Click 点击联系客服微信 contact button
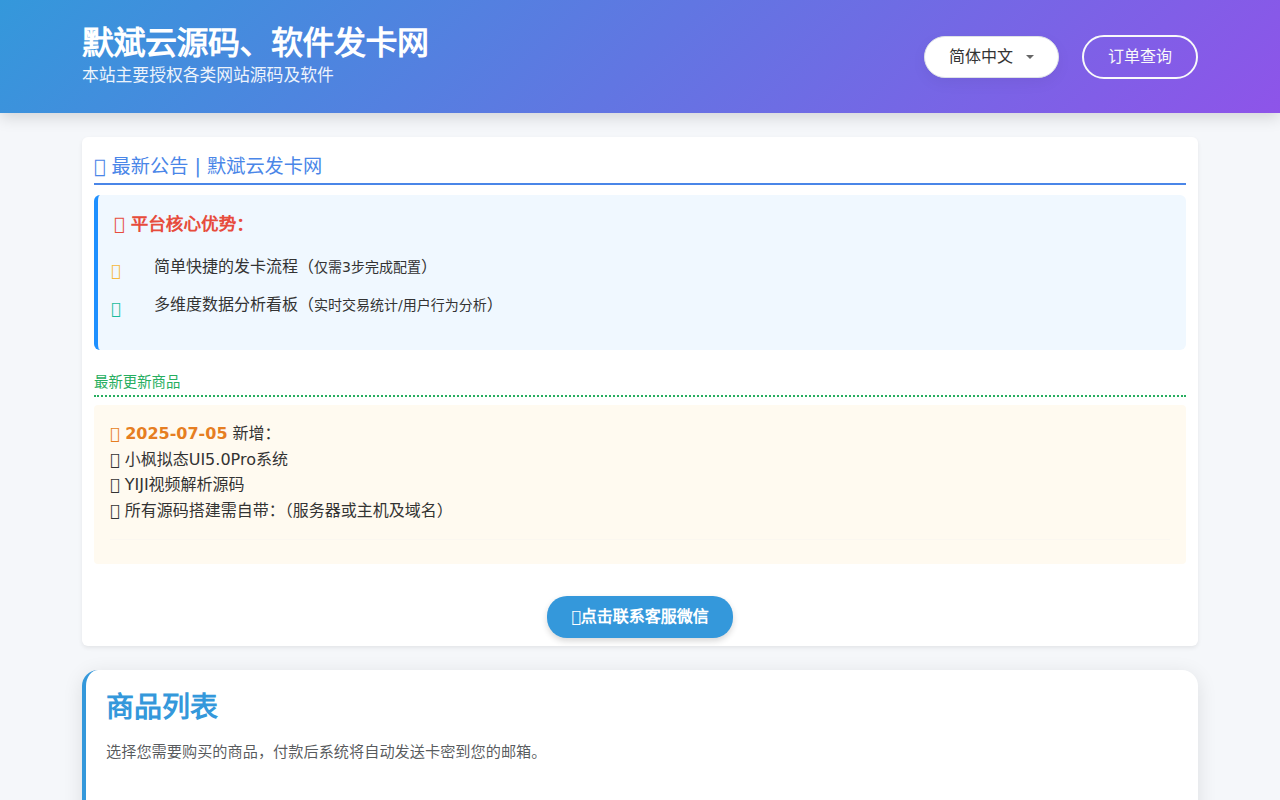Viewport: 1280px width, 800px height. point(640,617)
